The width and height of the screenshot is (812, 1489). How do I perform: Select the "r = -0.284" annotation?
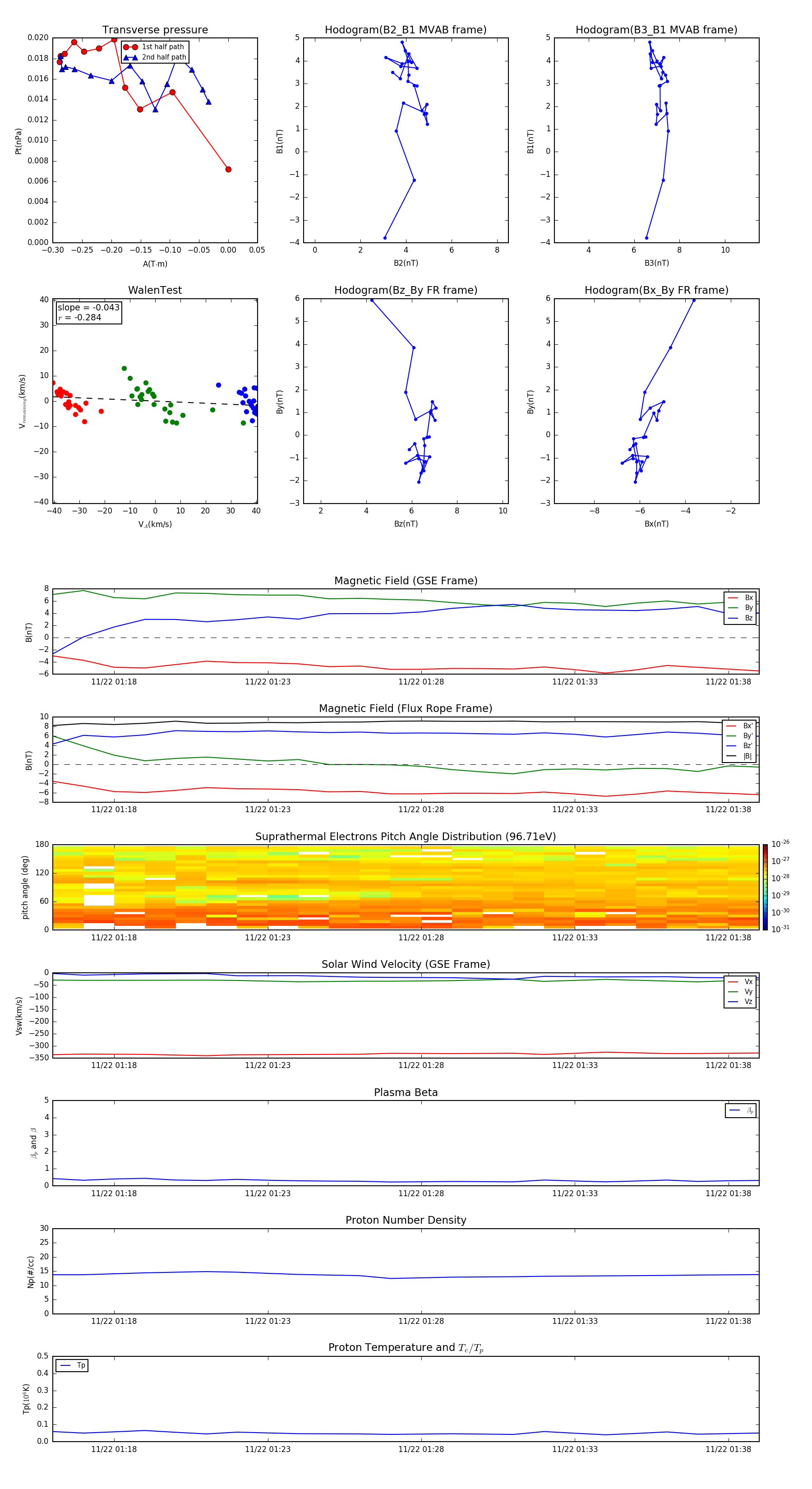click(80, 317)
